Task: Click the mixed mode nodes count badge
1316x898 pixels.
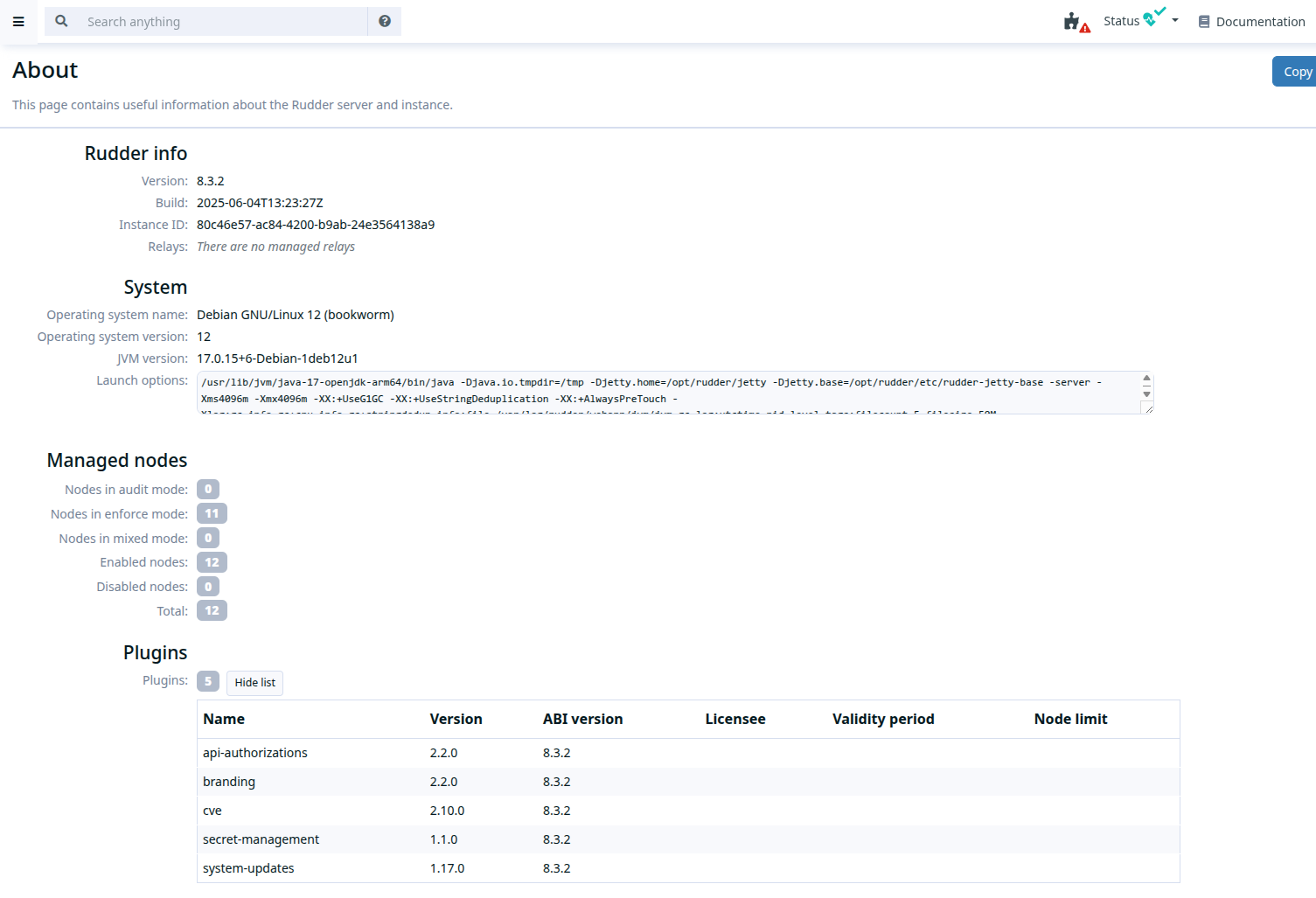Action: click(208, 538)
